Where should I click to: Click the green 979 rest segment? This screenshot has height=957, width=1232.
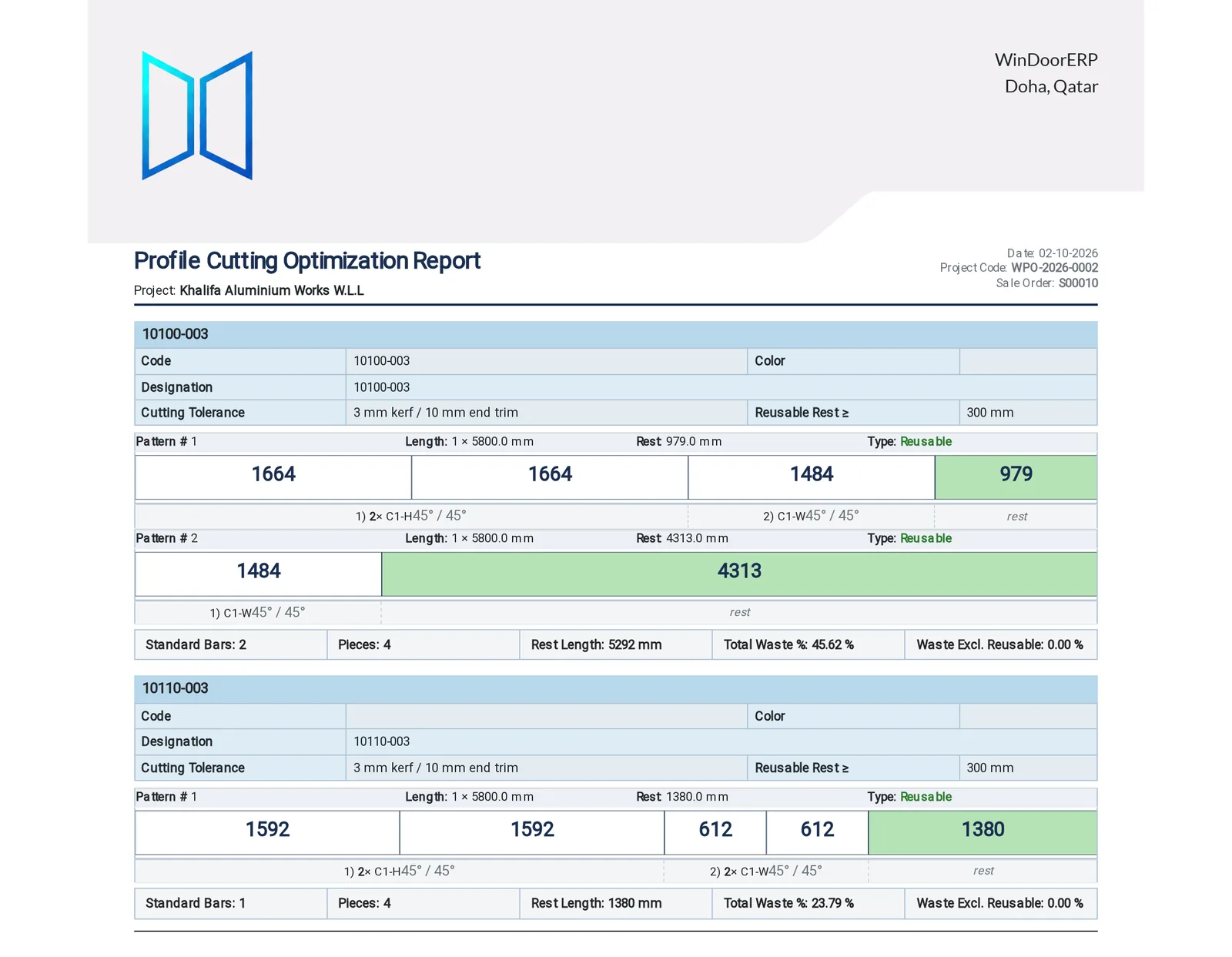pyautogui.click(x=1016, y=477)
